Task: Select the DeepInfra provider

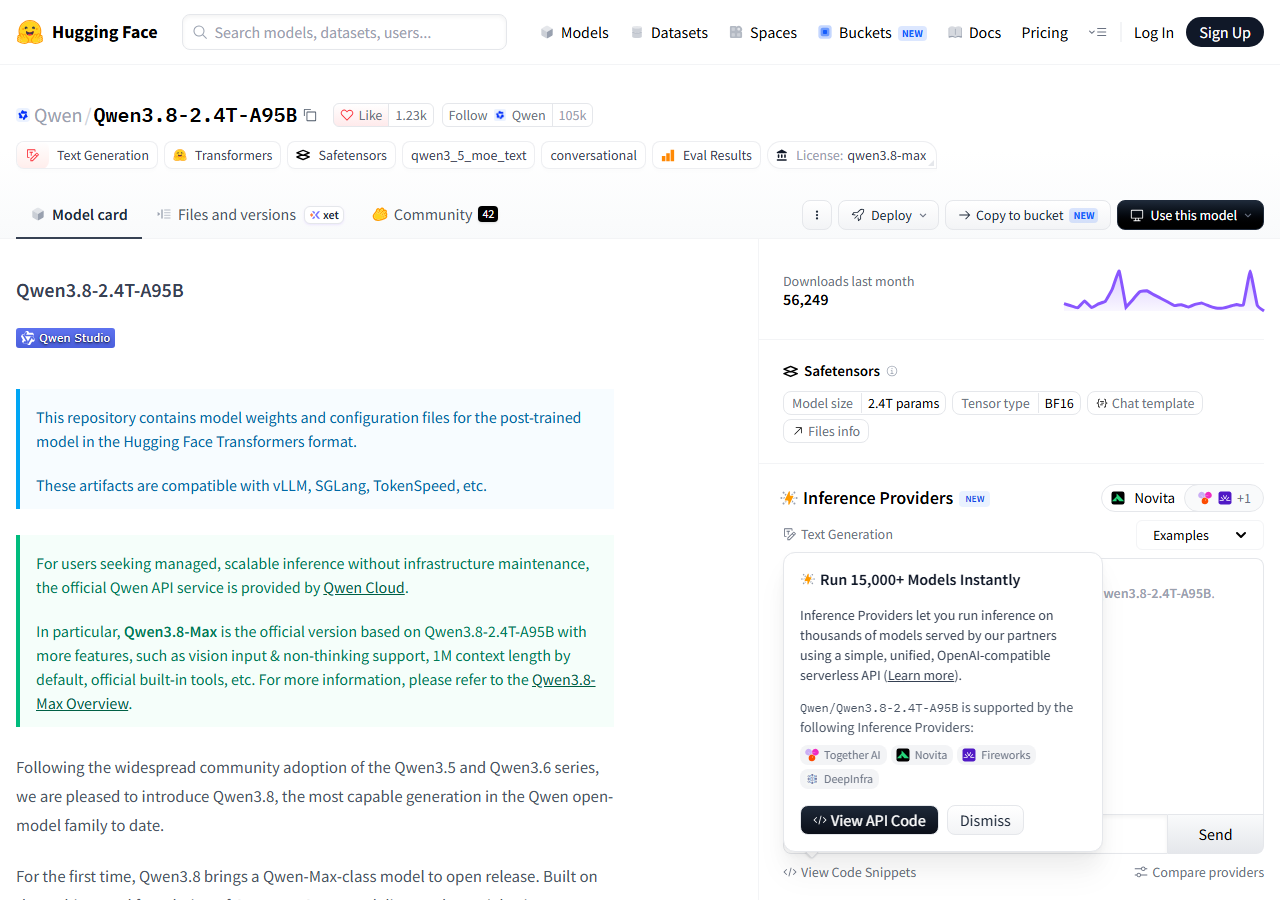Action: coord(840,779)
